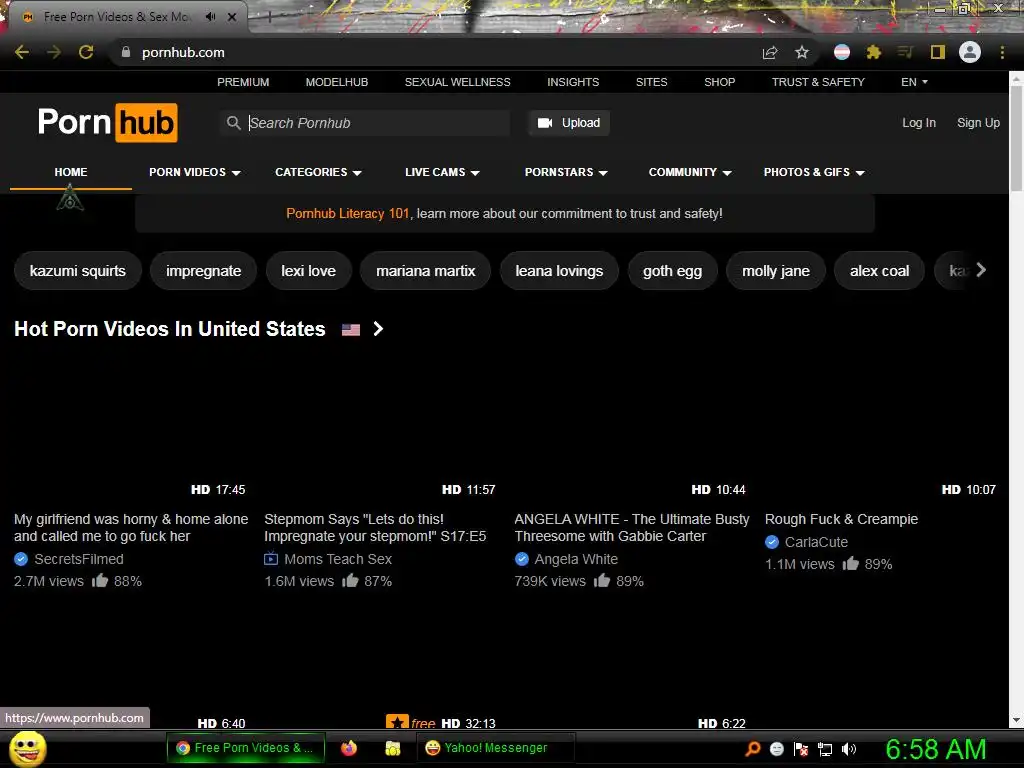Click the Log In link
Viewport: 1024px width, 768px height.
[x=918, y=123]
